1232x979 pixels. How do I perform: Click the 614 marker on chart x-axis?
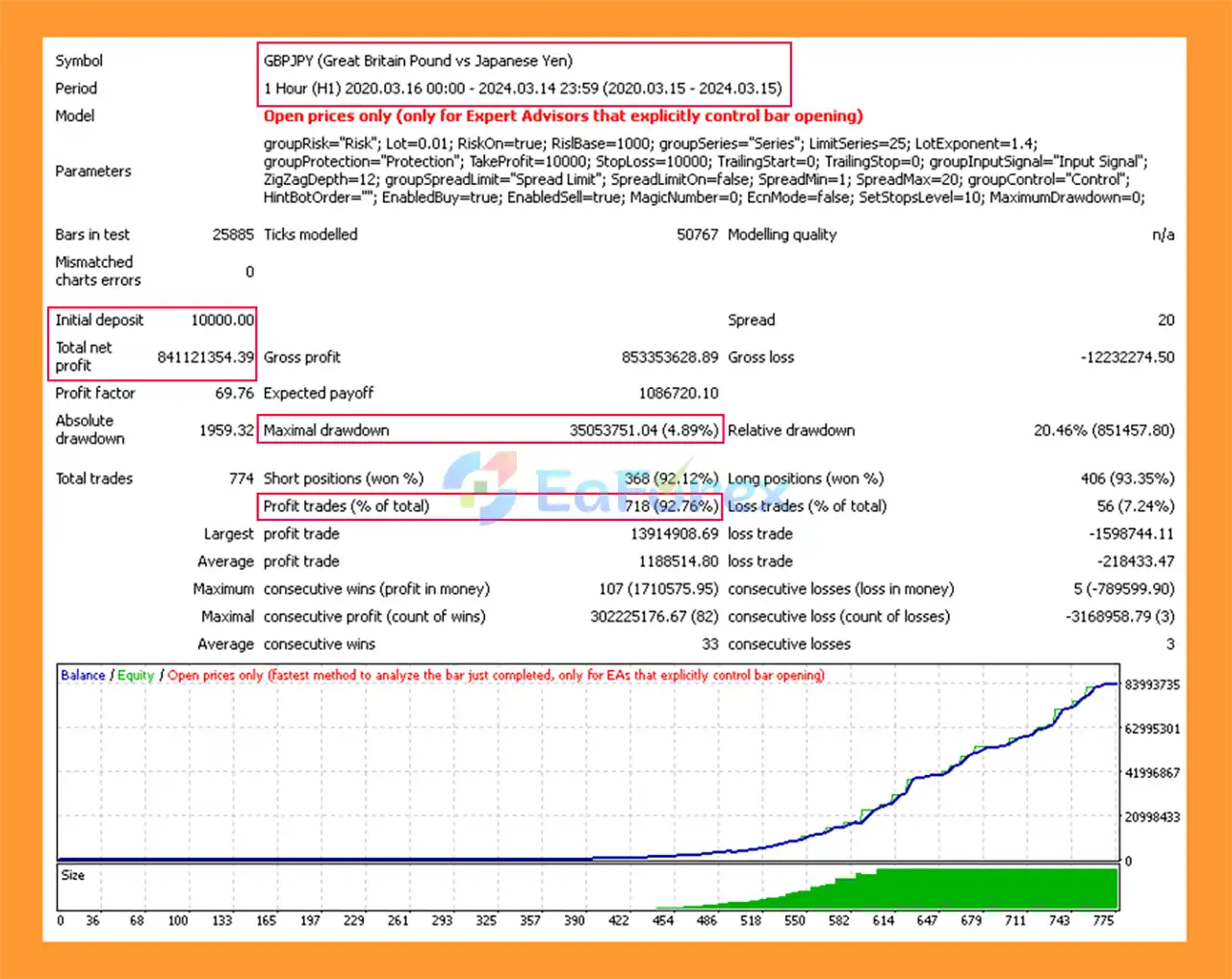click(883, 921)
